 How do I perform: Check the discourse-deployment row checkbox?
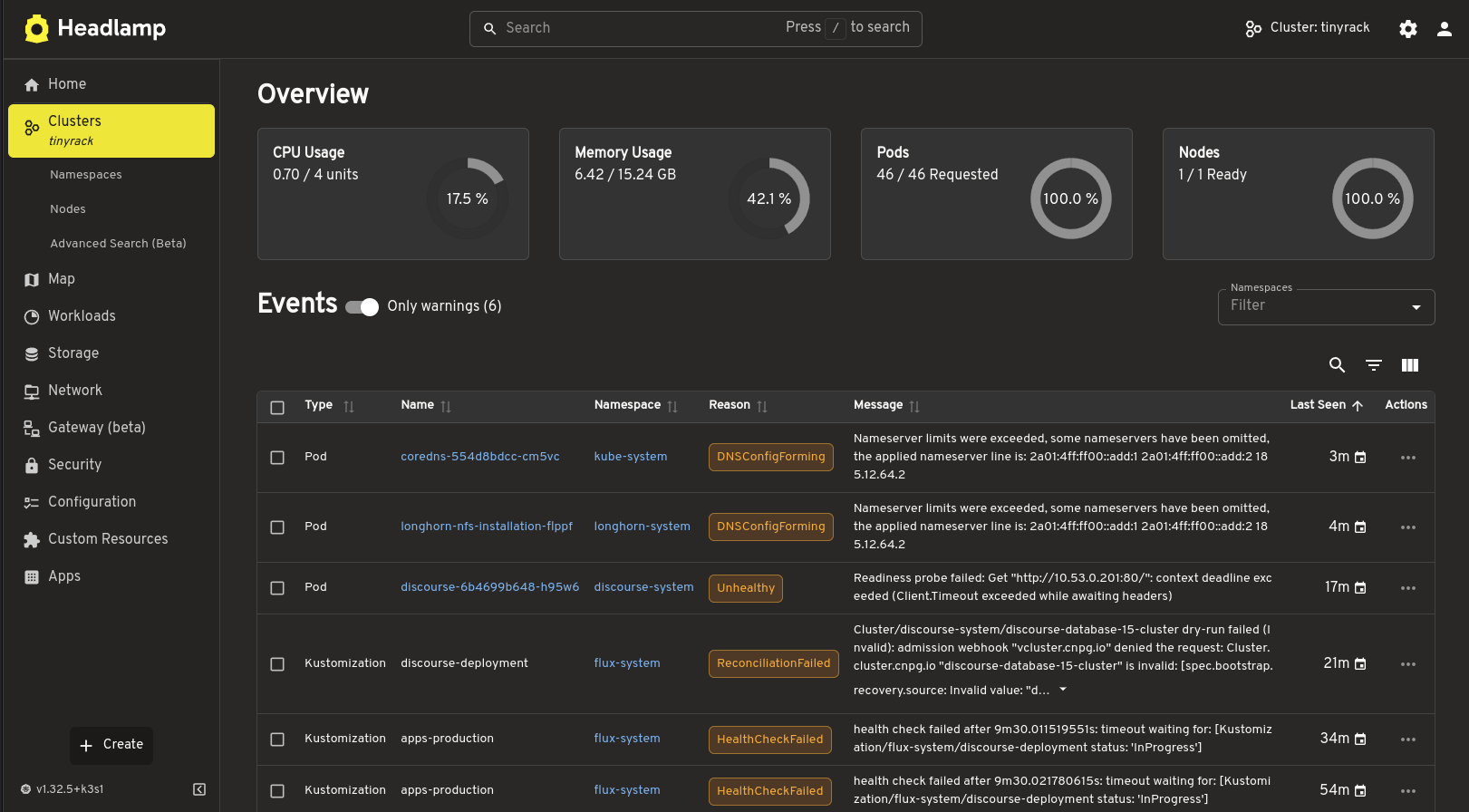pos(277,664)
